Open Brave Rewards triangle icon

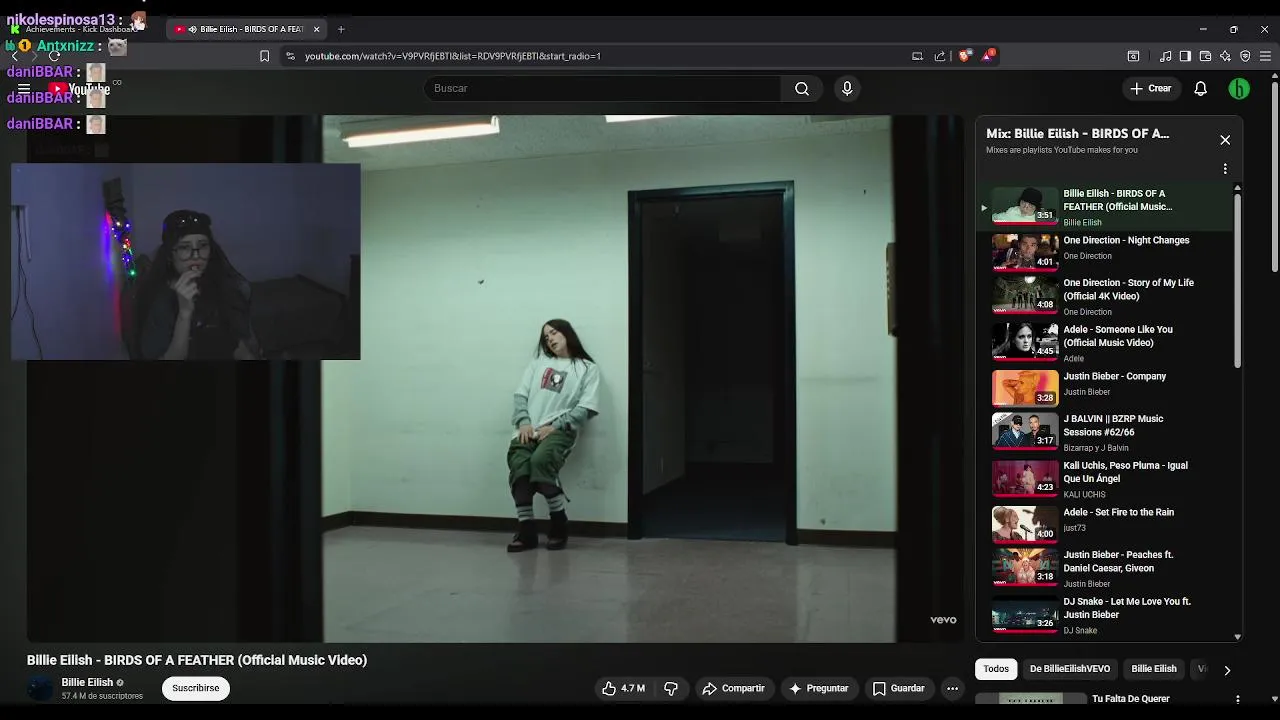pyautogui.click(x=988, y=55)
